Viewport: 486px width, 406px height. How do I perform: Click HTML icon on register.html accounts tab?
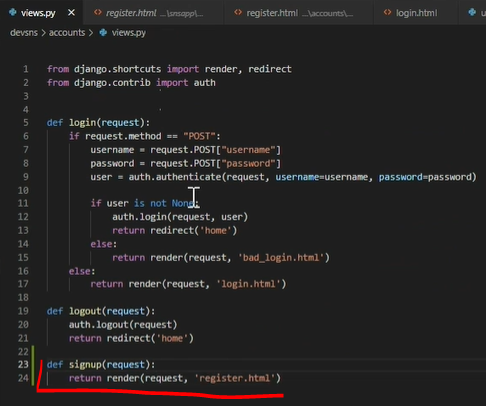tap(238, 13)
